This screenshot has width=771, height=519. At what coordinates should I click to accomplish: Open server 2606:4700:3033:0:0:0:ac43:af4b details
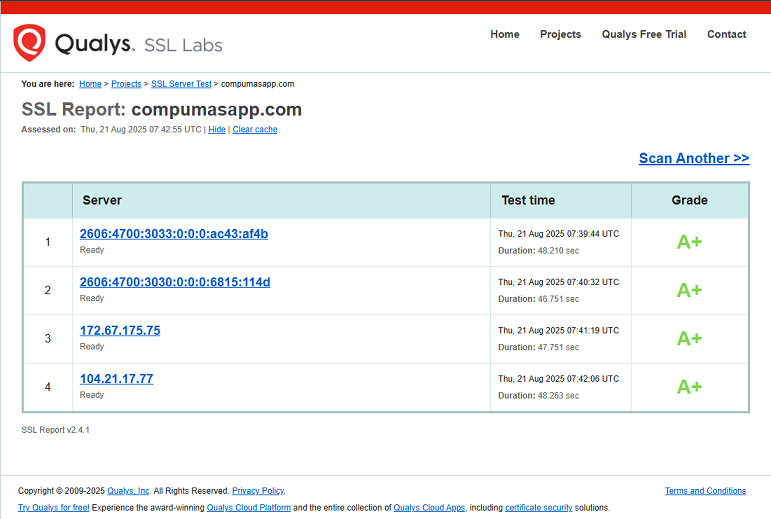tap(174, 234)
